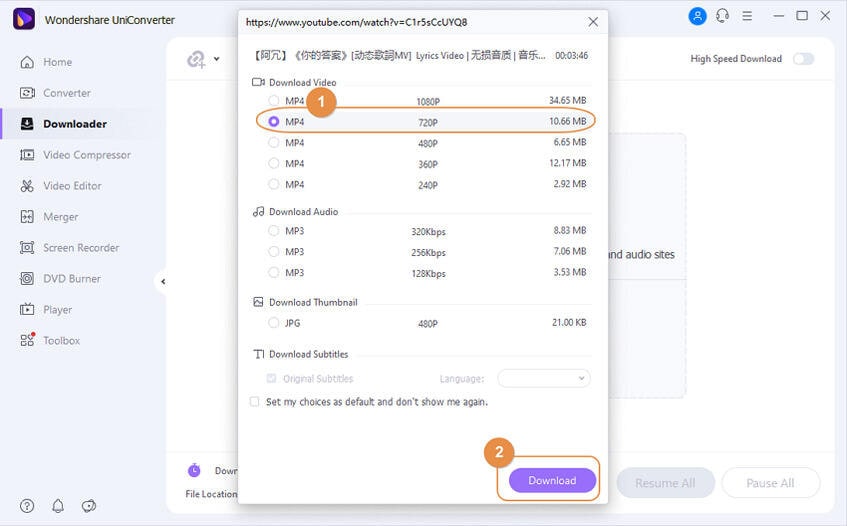The height and width of the screenshot is (526, 847).
Task: Click the paste URL link icon
Action: point(196,59)
